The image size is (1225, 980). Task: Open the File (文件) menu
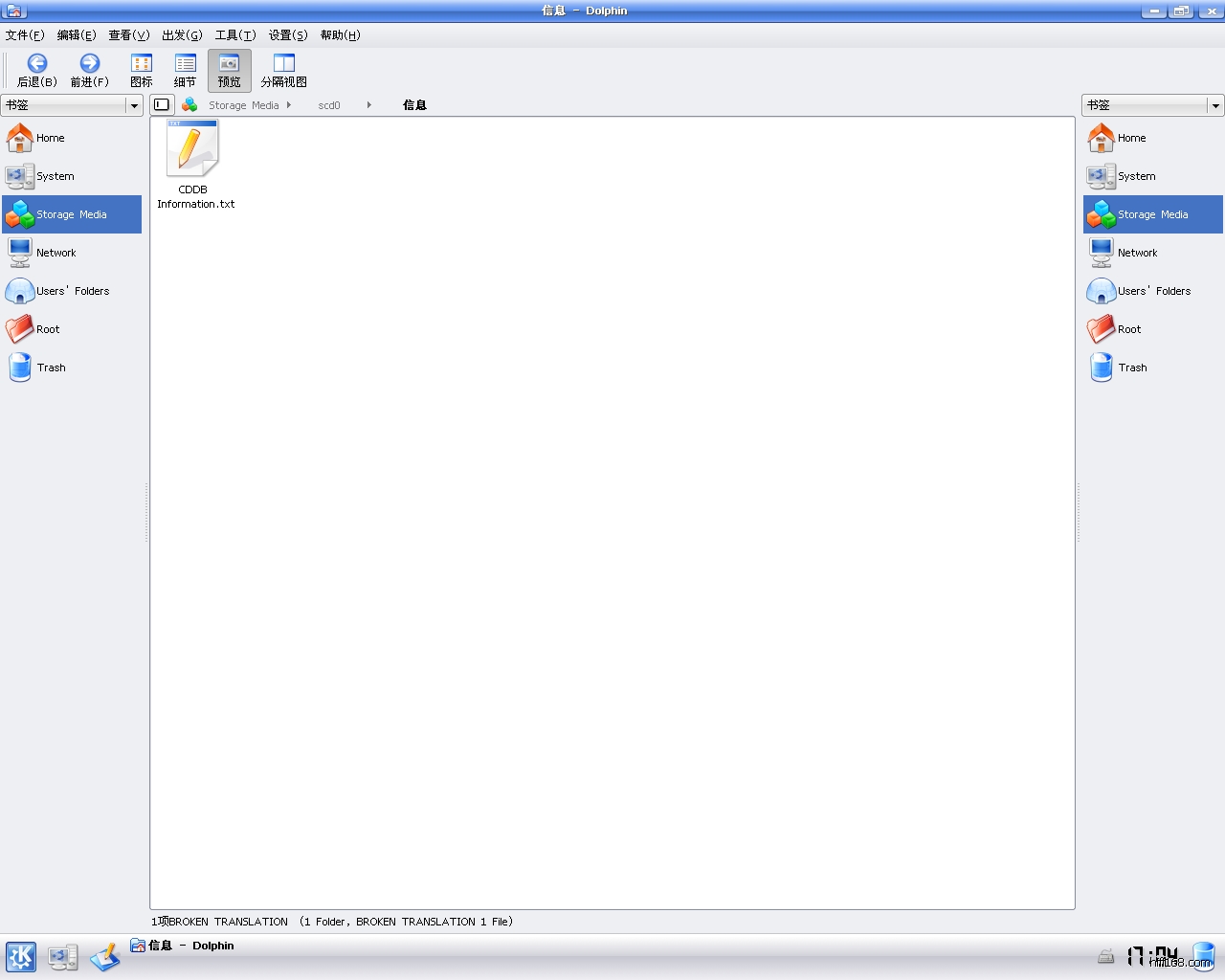tap(25, 35)
